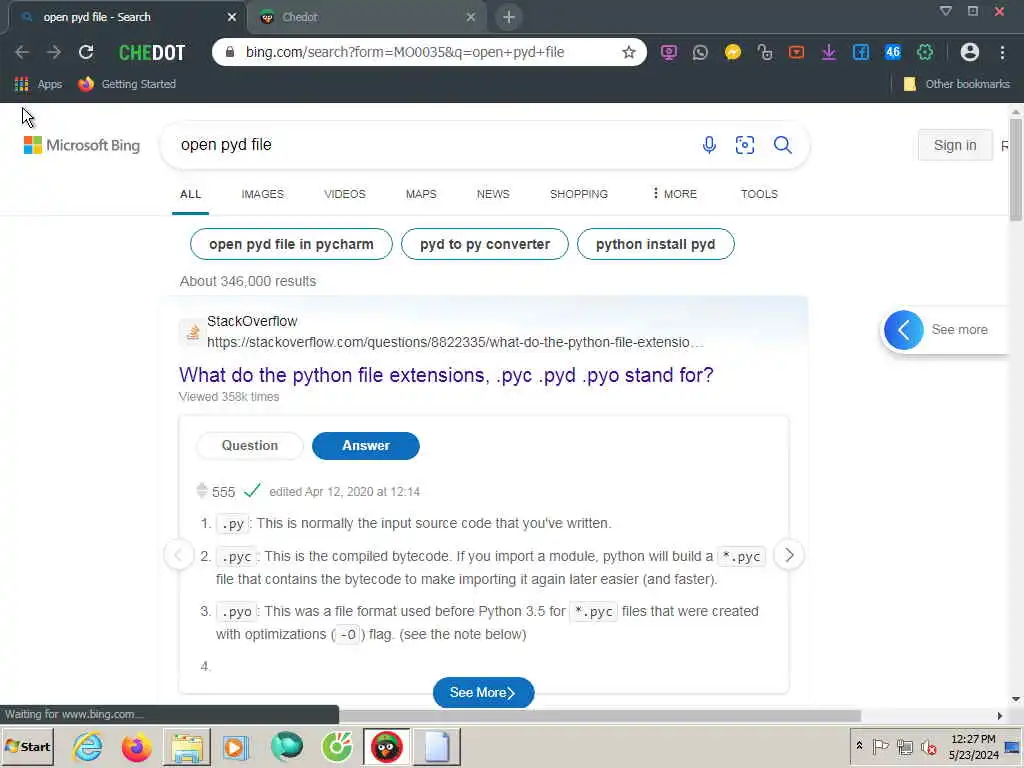Viewport: 1024px width, 768px height.
Task: Click suggestion 'open pyd file in pycharm'
Action: pos(291,244)
